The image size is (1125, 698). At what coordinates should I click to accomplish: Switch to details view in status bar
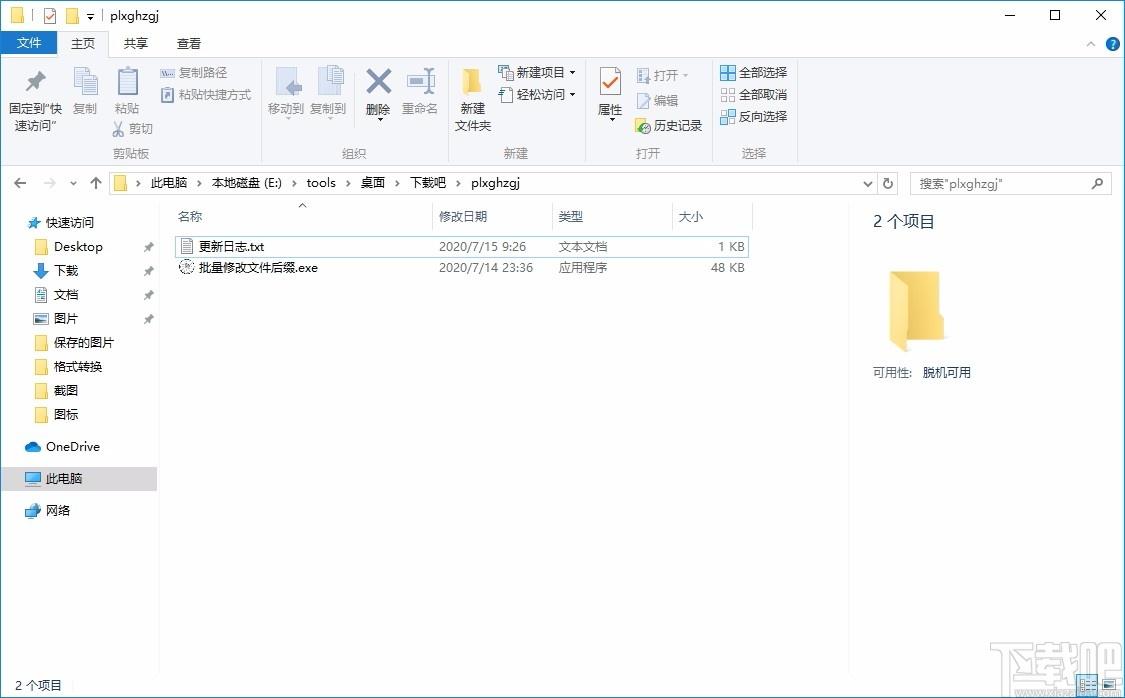(x=1087, y=684)
